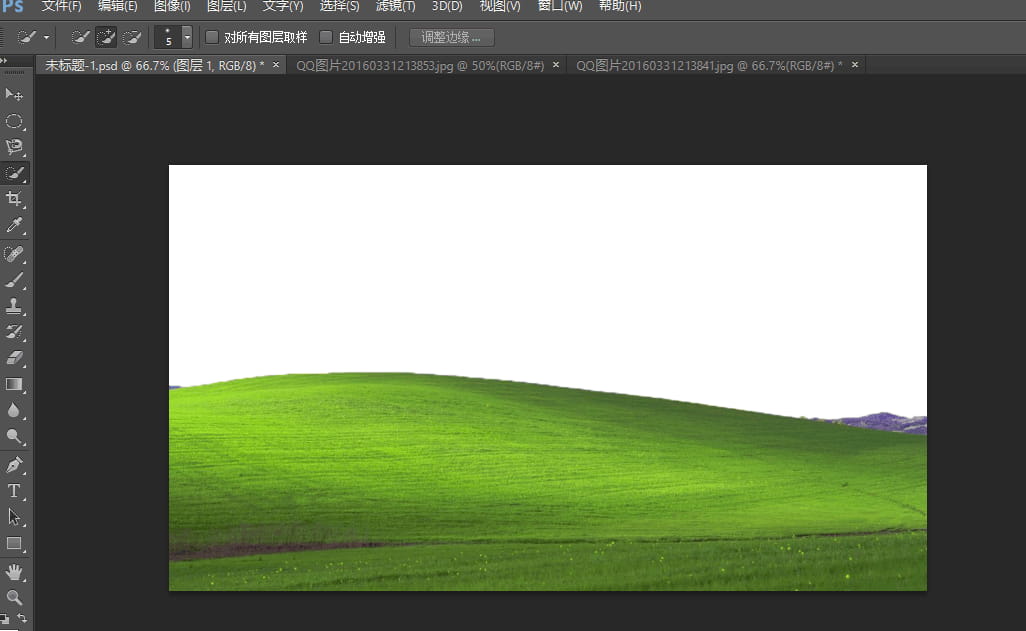Open the tool preset picker dropdown
Viewport: 1026px width, 631px height.
pos(46,38)
